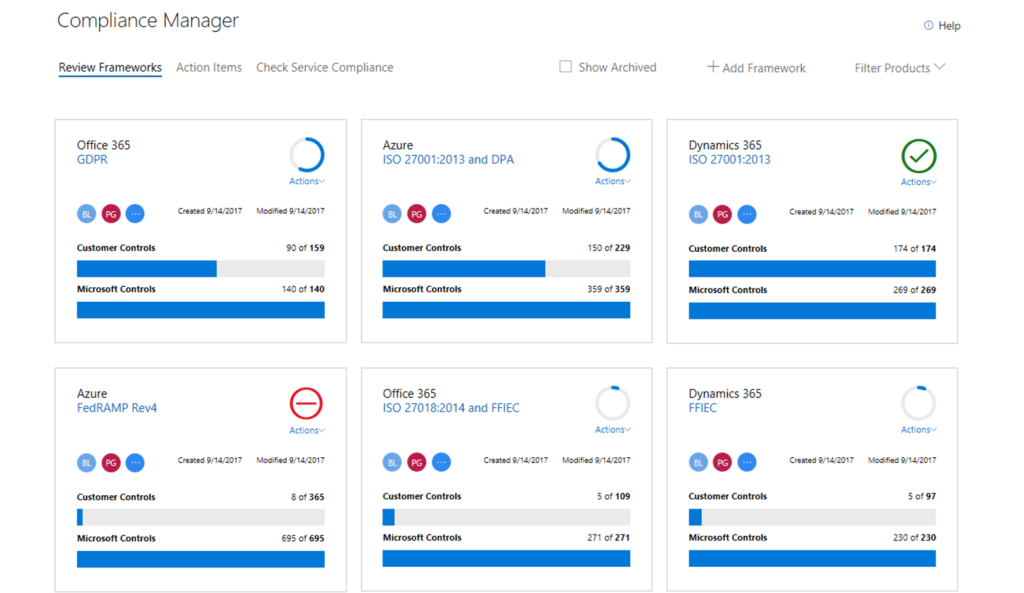Click more users ellipsis on Office 365 ISO 27018:2014 card
The width and height of the screenshot is (1024, 593).
tap(441, 462)
